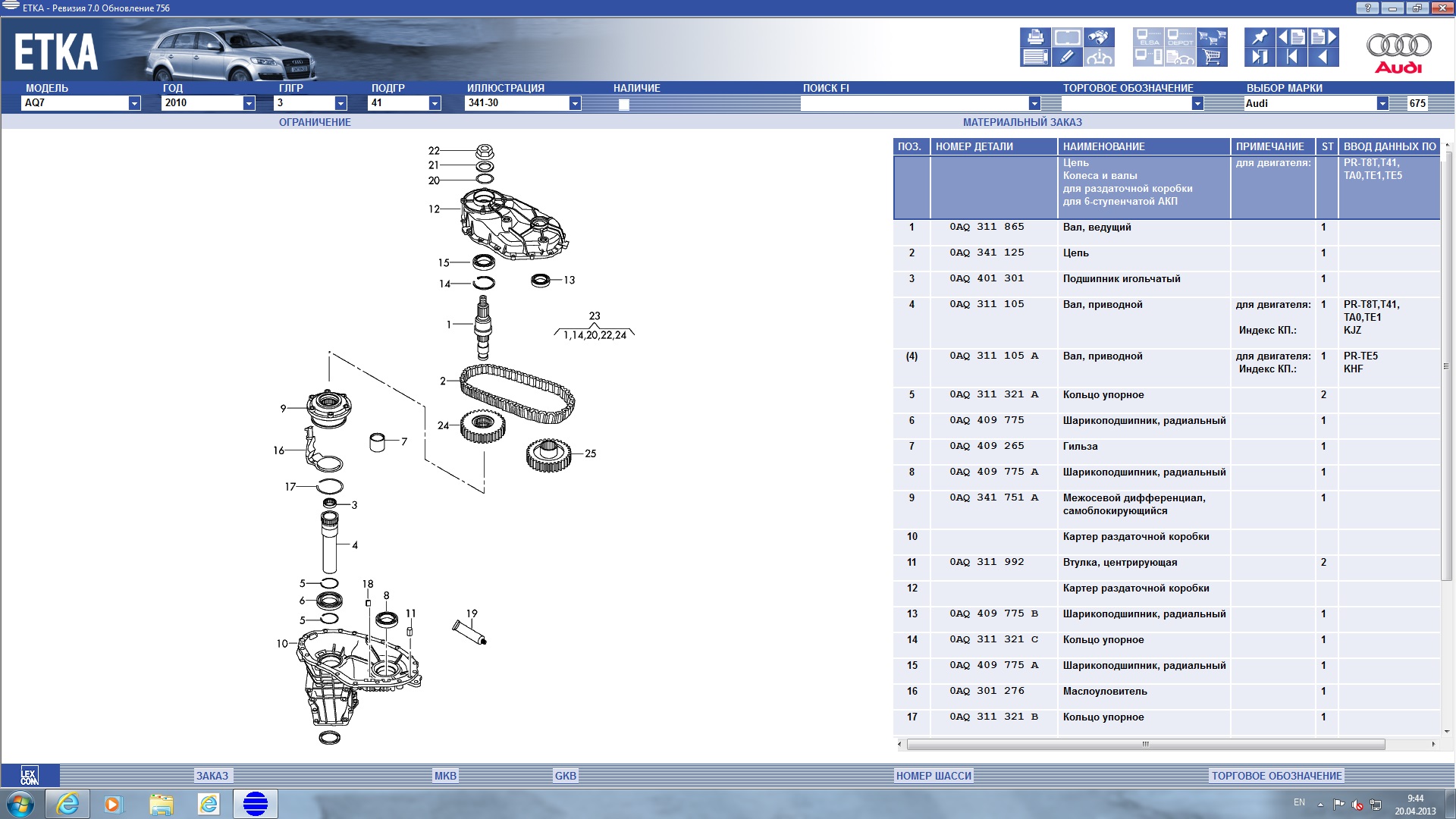
Task: Open the ОГРАНИЧЕНИЕ menu item
Action: click(x=315, y=122)
